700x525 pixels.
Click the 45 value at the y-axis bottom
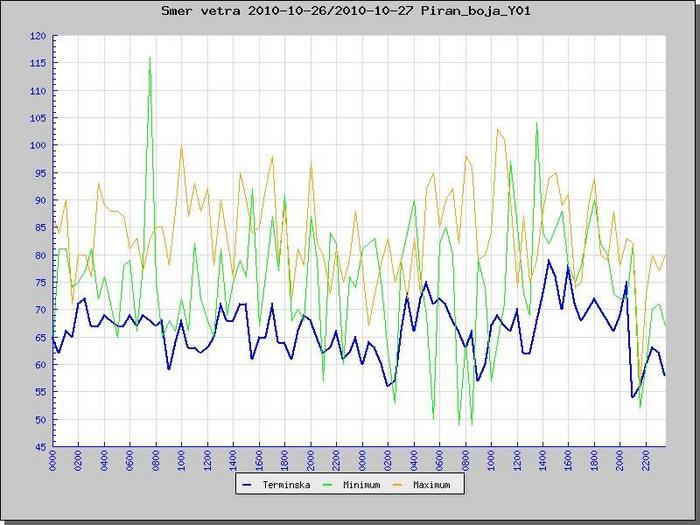click(40, 447)
